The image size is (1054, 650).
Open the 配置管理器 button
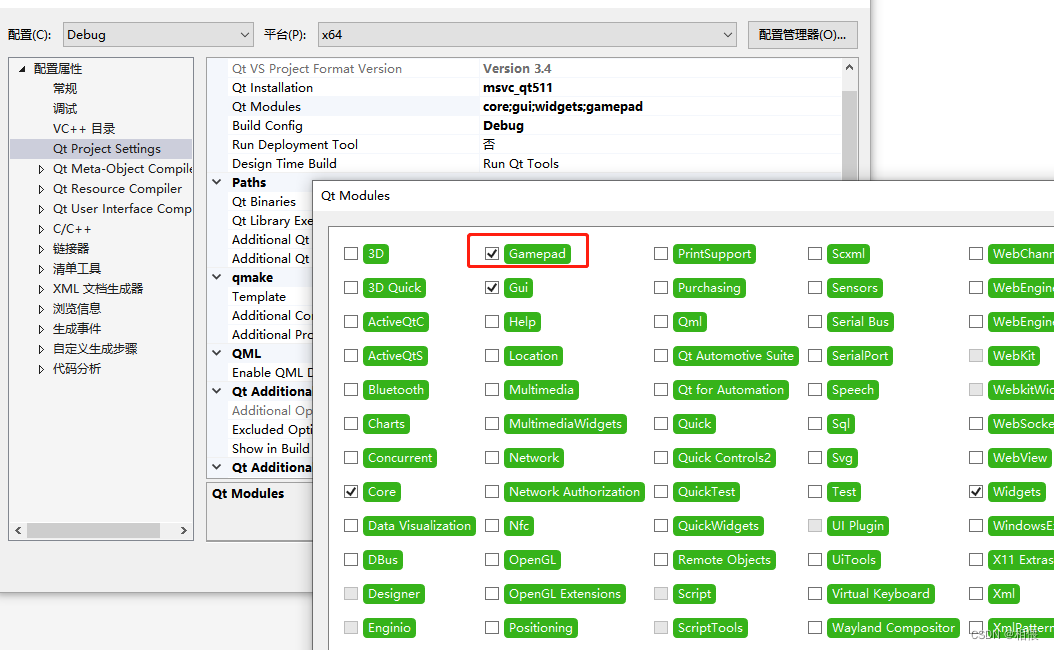(x=803, y=34)
